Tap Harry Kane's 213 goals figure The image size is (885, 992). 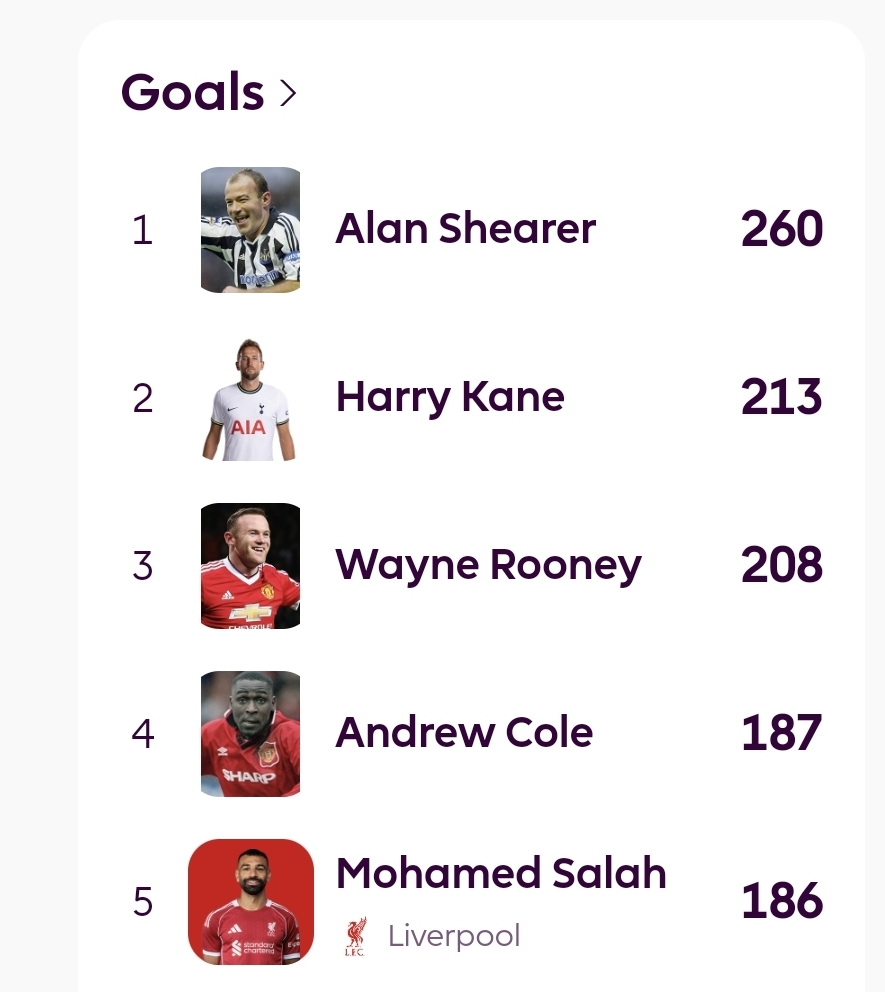pyautogui.click(x=781, y=397)
